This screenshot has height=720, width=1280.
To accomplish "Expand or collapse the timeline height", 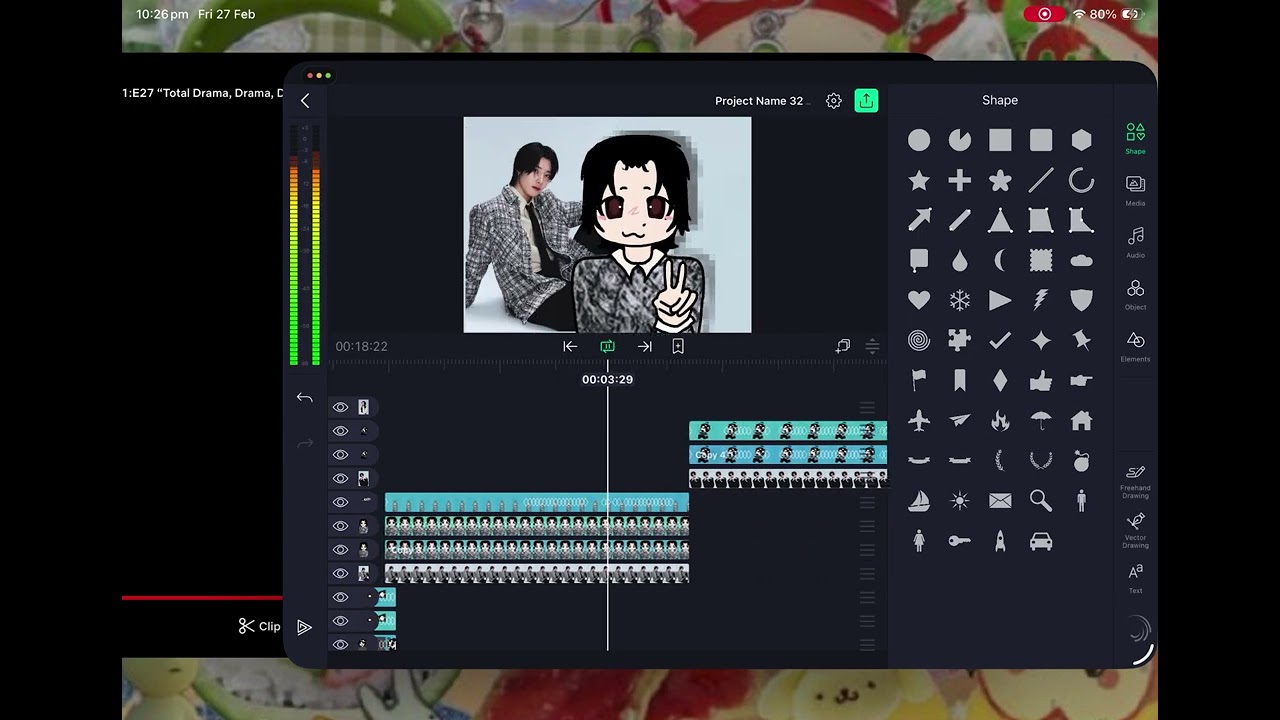I will (x=872, y=346).
